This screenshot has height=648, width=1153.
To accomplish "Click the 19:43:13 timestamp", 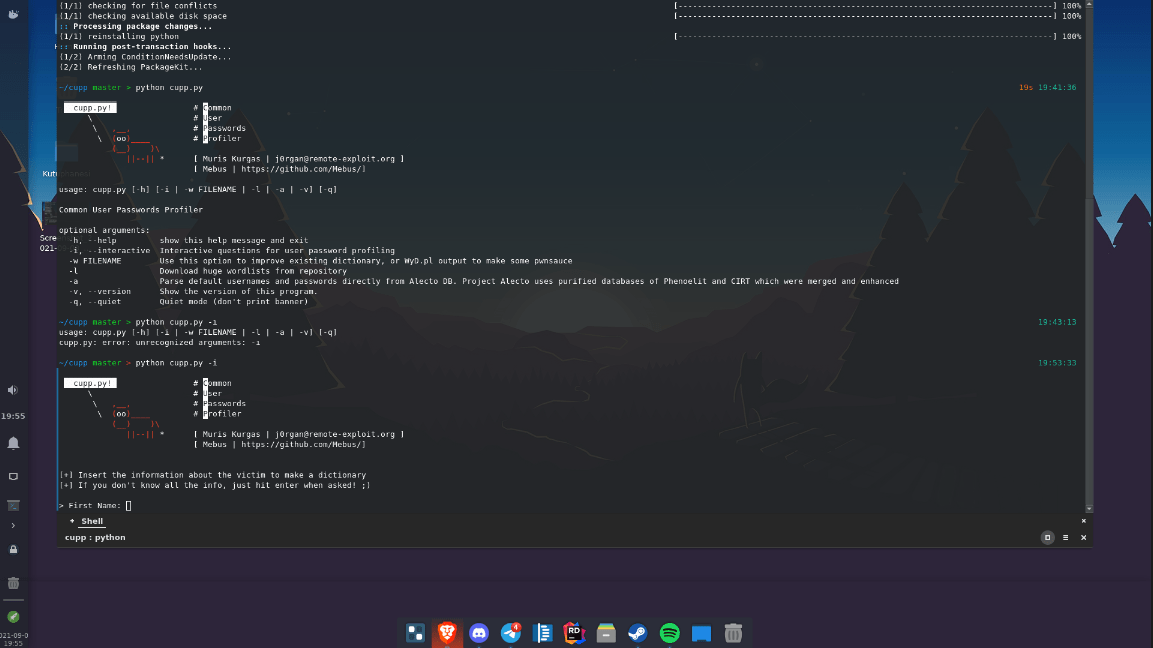I will coord(1057,322).
